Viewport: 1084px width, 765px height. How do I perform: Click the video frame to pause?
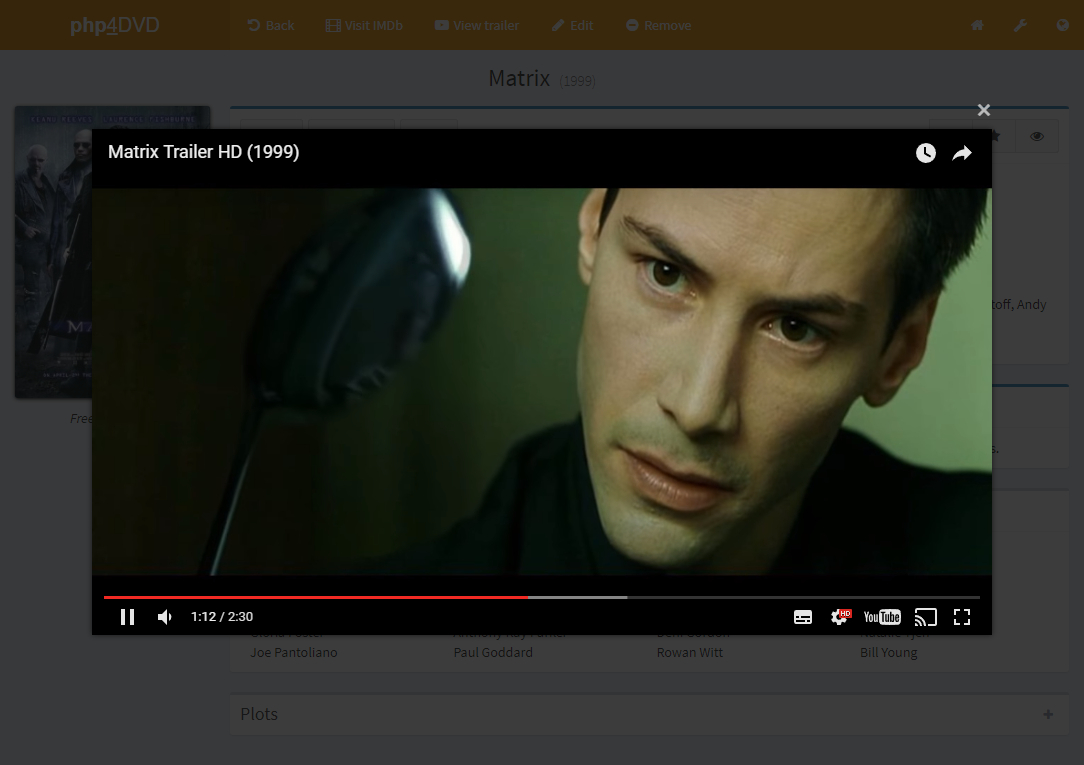coord(541,381)
